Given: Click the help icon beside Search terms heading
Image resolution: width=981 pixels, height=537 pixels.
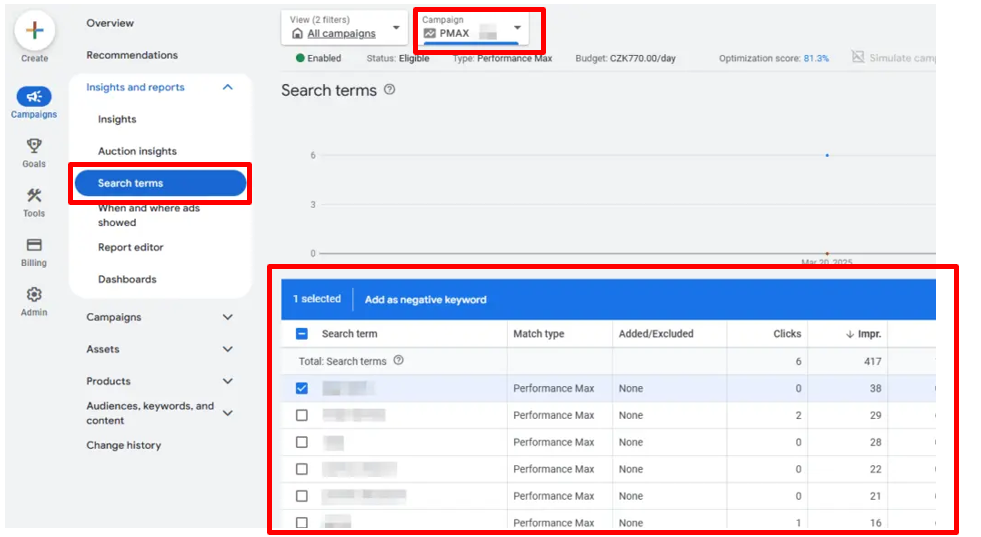Looking at the screenshot, I should 390,90.
